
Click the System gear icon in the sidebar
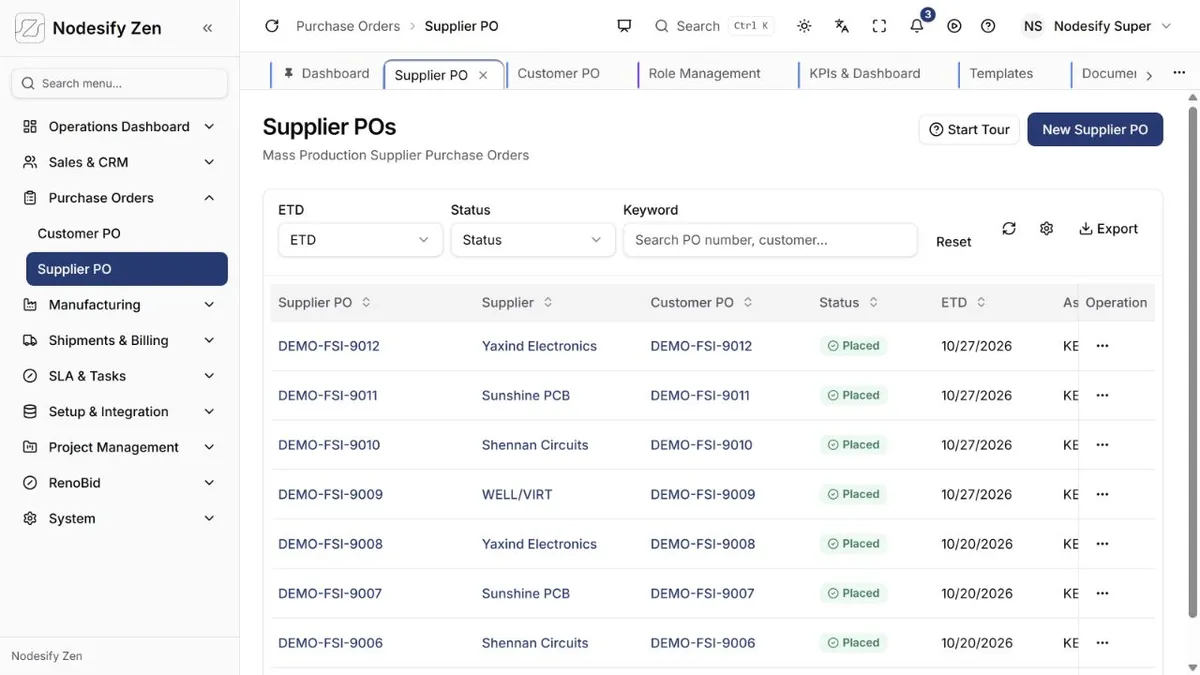pyautogui.click(x=30, y=518)
